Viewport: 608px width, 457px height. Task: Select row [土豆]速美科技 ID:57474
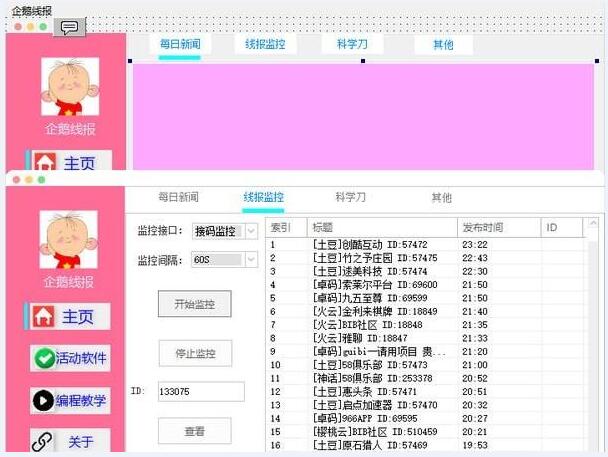pos(427,271)
